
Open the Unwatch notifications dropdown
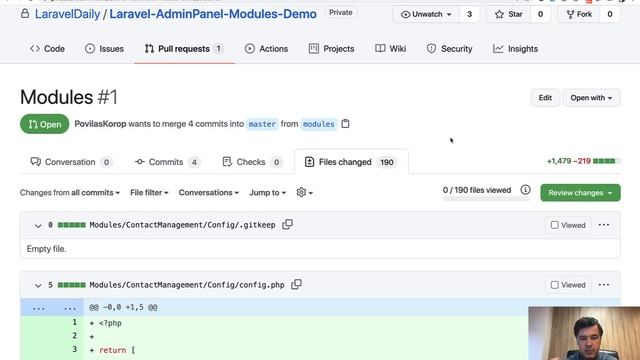tap(426, 14)
